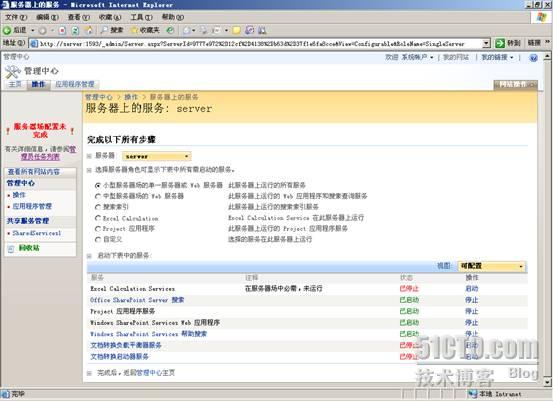Switch to the 主页 tab

pyautogui.click(x=15, y=84)
